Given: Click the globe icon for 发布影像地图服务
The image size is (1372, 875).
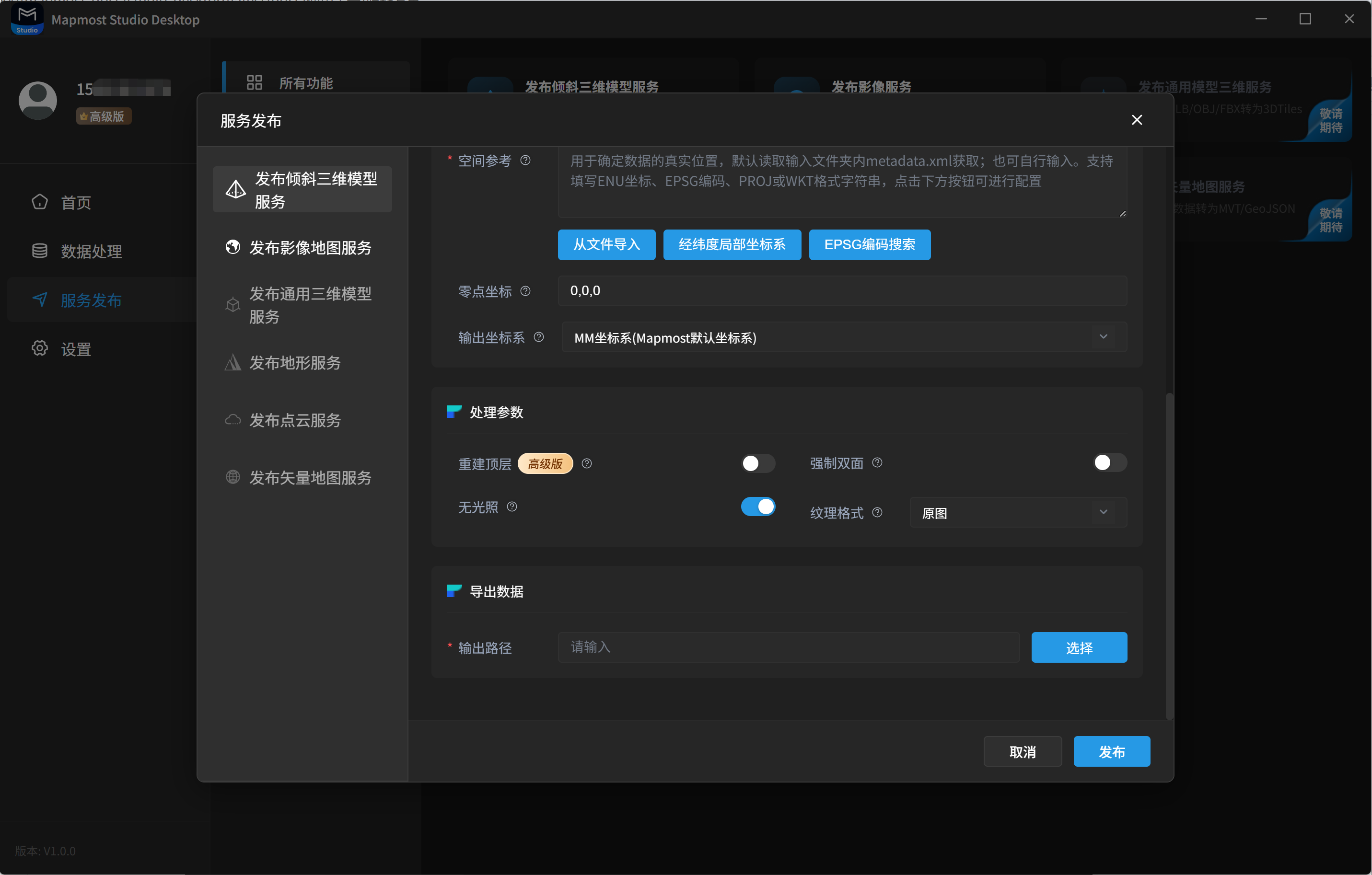Looking at the screenshot, I should click(x=233, y=247).
